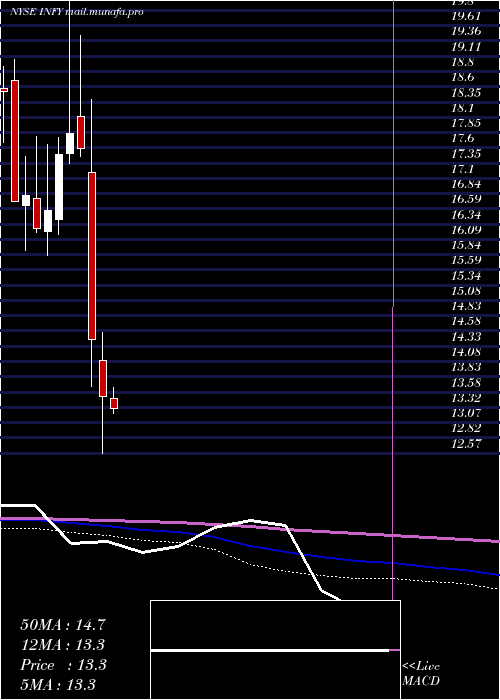
Task: Click the NYSE INFY chart title
Action: pyautogui.click(x=77, y=12)
